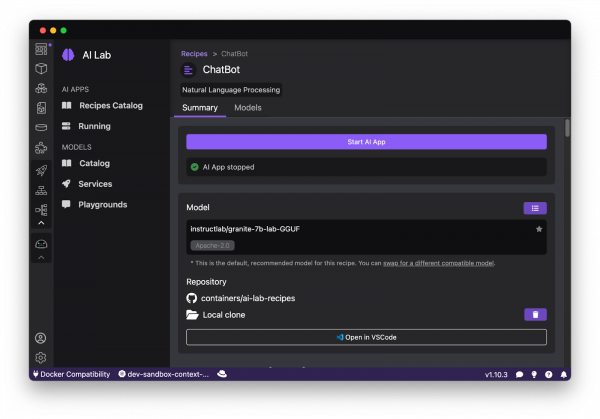Open the Accounts icon at sidebar bottom
The width and height of the screenshot is (600, 419).
pos(41,338)
